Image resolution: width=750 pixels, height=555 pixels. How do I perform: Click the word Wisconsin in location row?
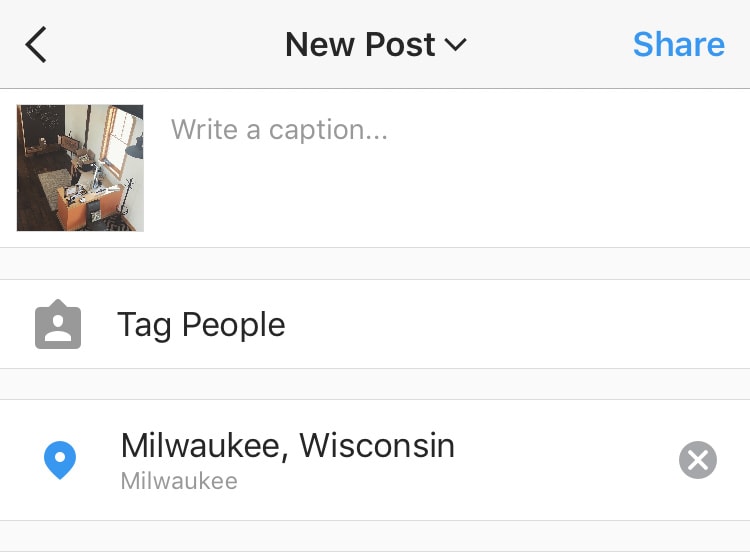[377, 445]
